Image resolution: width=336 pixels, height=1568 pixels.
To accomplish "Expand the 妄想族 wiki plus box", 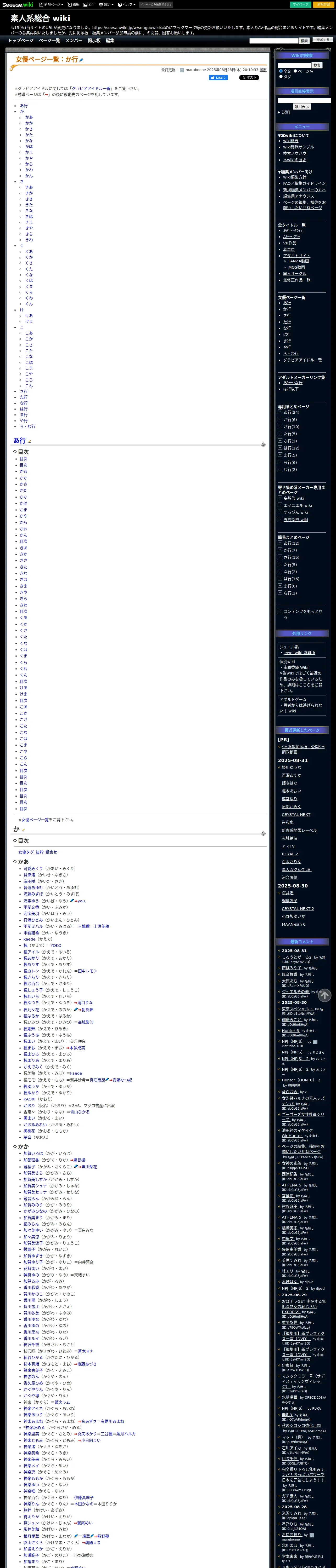I will (280, 498).
